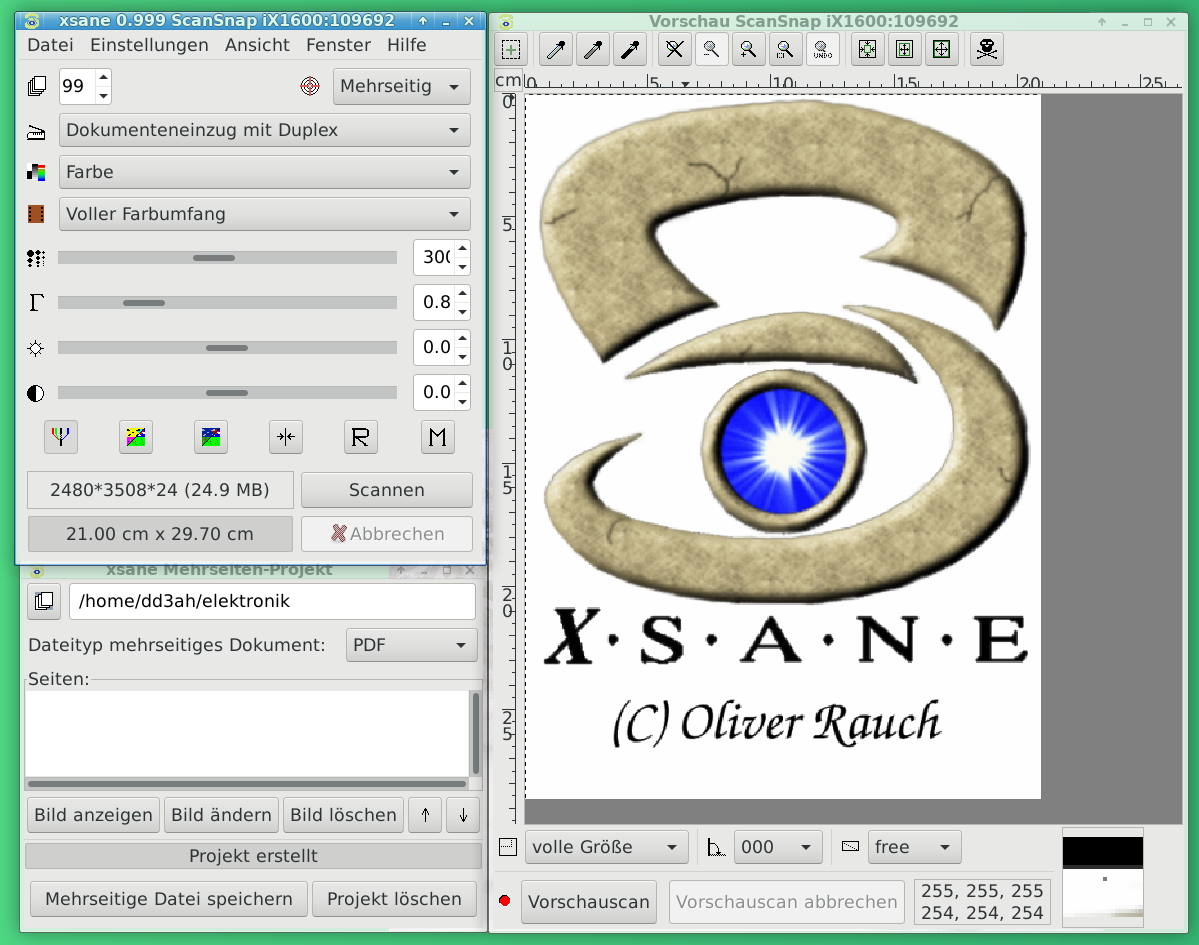1199x945 pixels.
Task: Click the contrast slider
Action: pos(227,393)
